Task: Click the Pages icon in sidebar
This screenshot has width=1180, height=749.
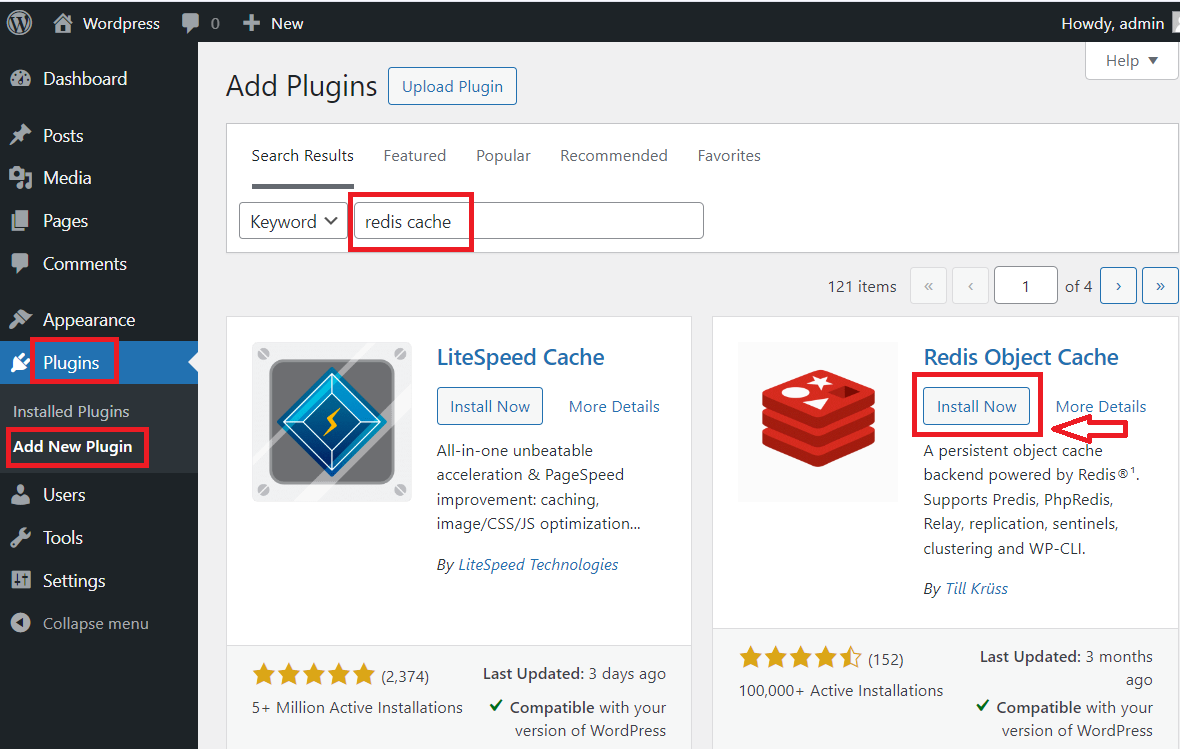Action: [20, 221]
